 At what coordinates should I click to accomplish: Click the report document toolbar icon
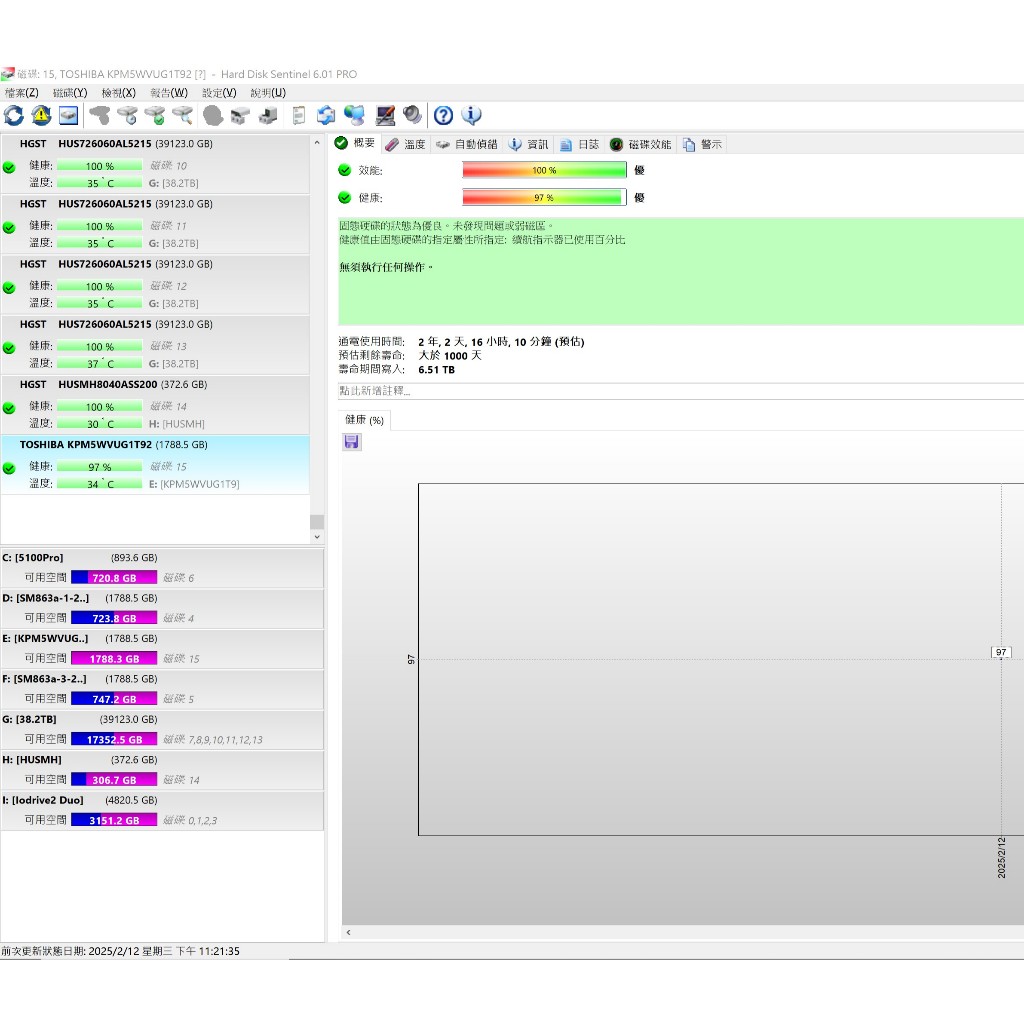click(298, 116)
